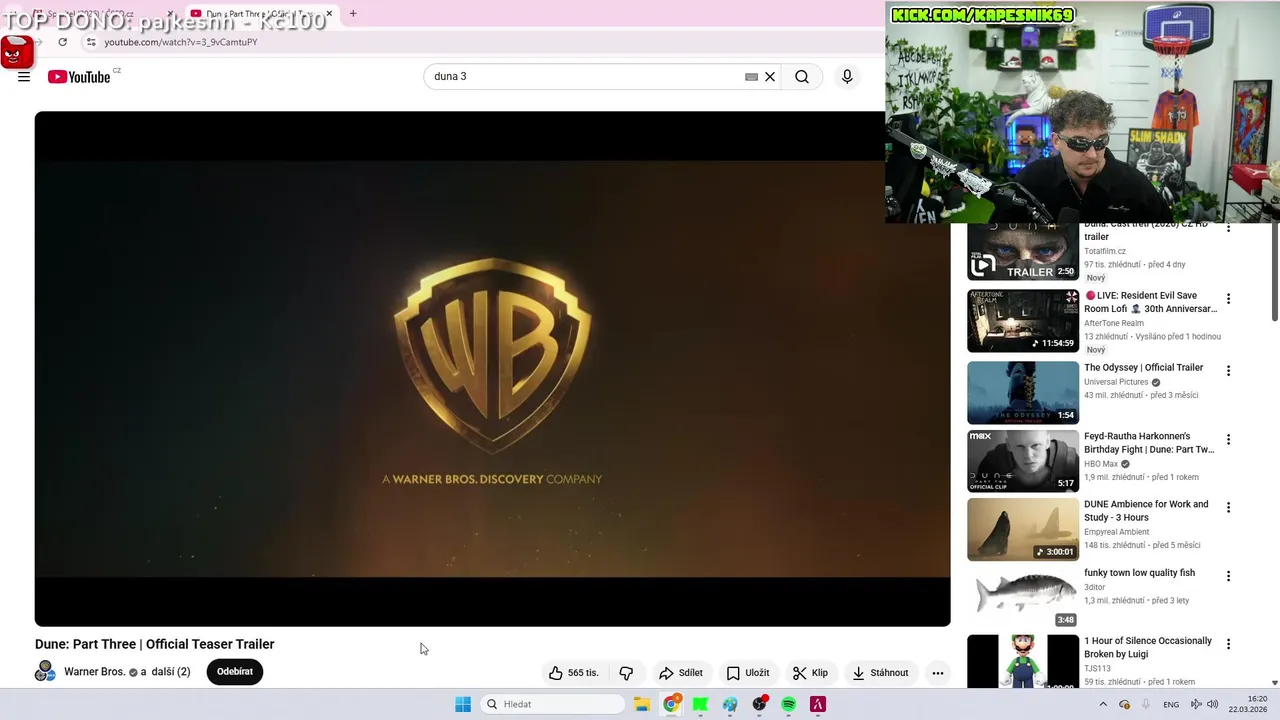
Task: Download the video with Stáhnout
Action: point(880,673)
